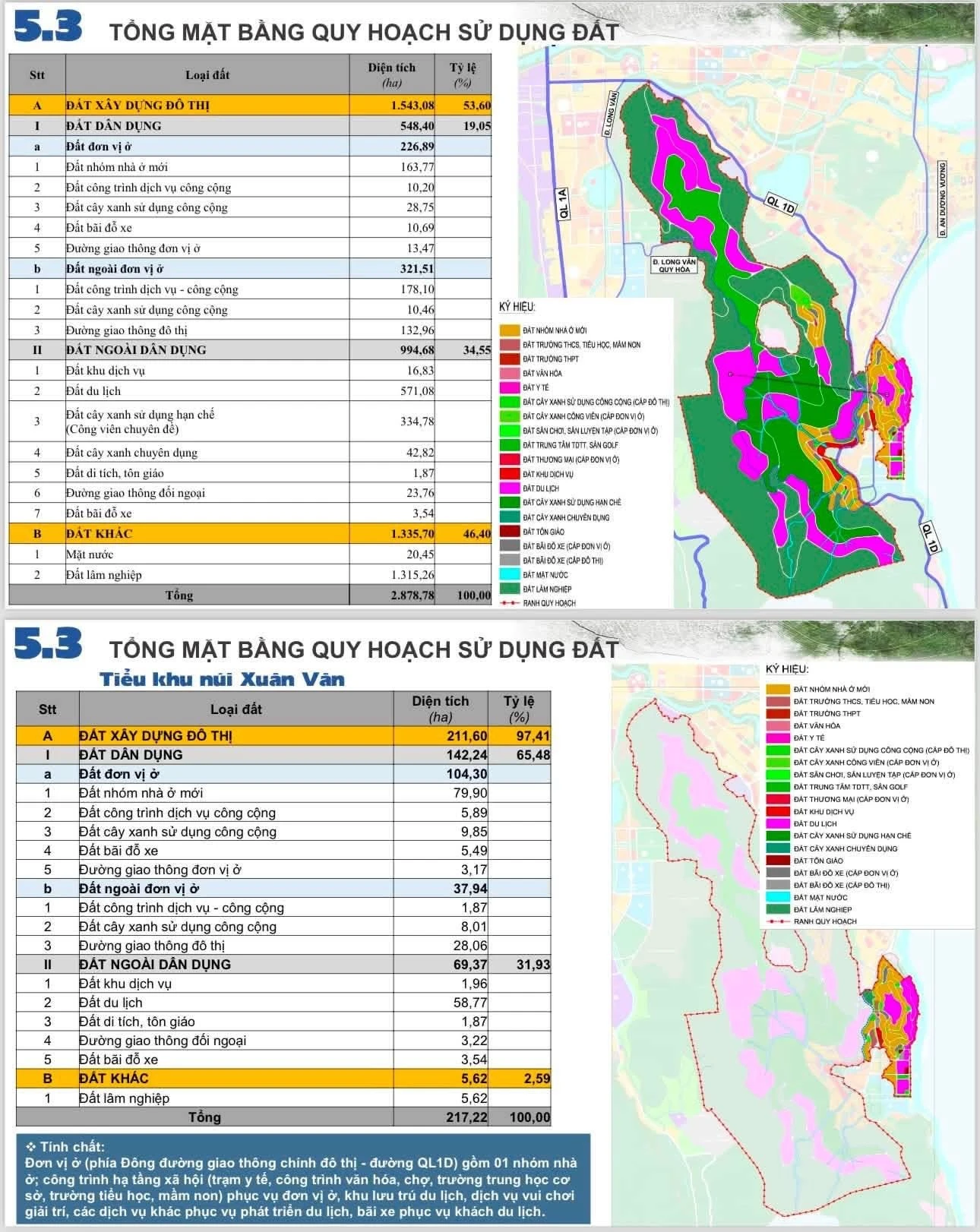Select the percentage '34,55'
This screenshot has width=980, height=1232.
477,350
